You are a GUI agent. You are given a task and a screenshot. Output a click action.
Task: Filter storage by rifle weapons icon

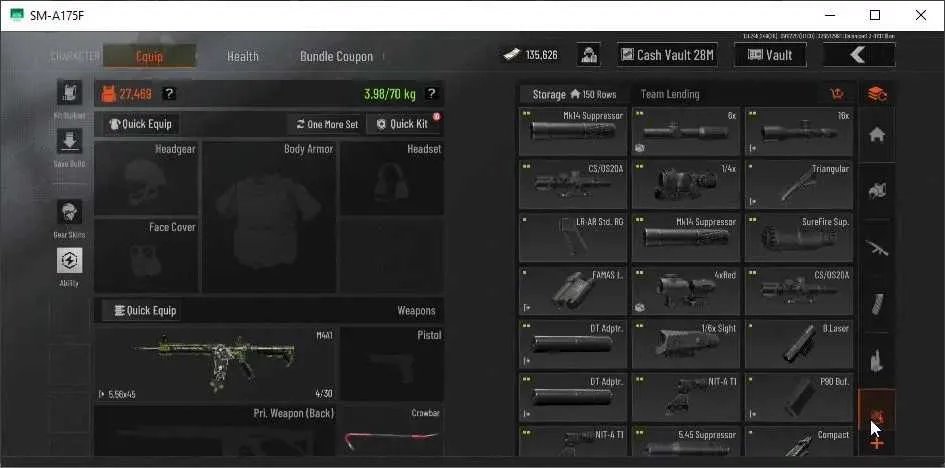point(877,247)
